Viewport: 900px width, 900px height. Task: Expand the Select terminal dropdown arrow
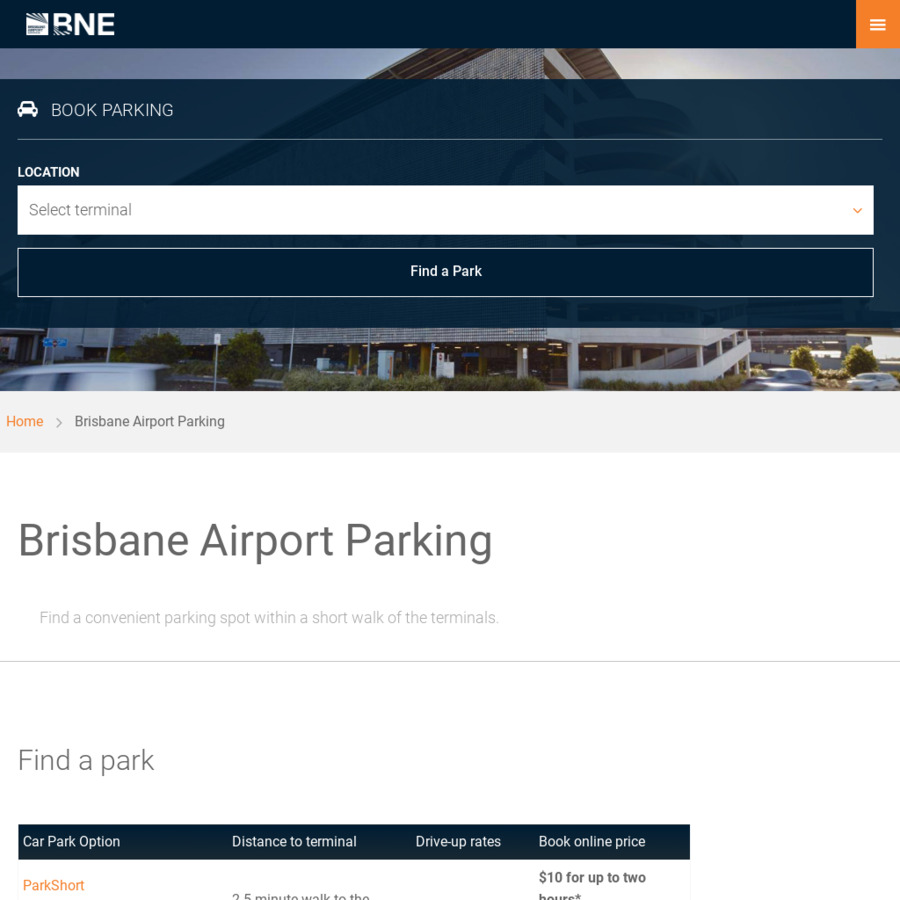pyautogui.click(x=857, y=211)
